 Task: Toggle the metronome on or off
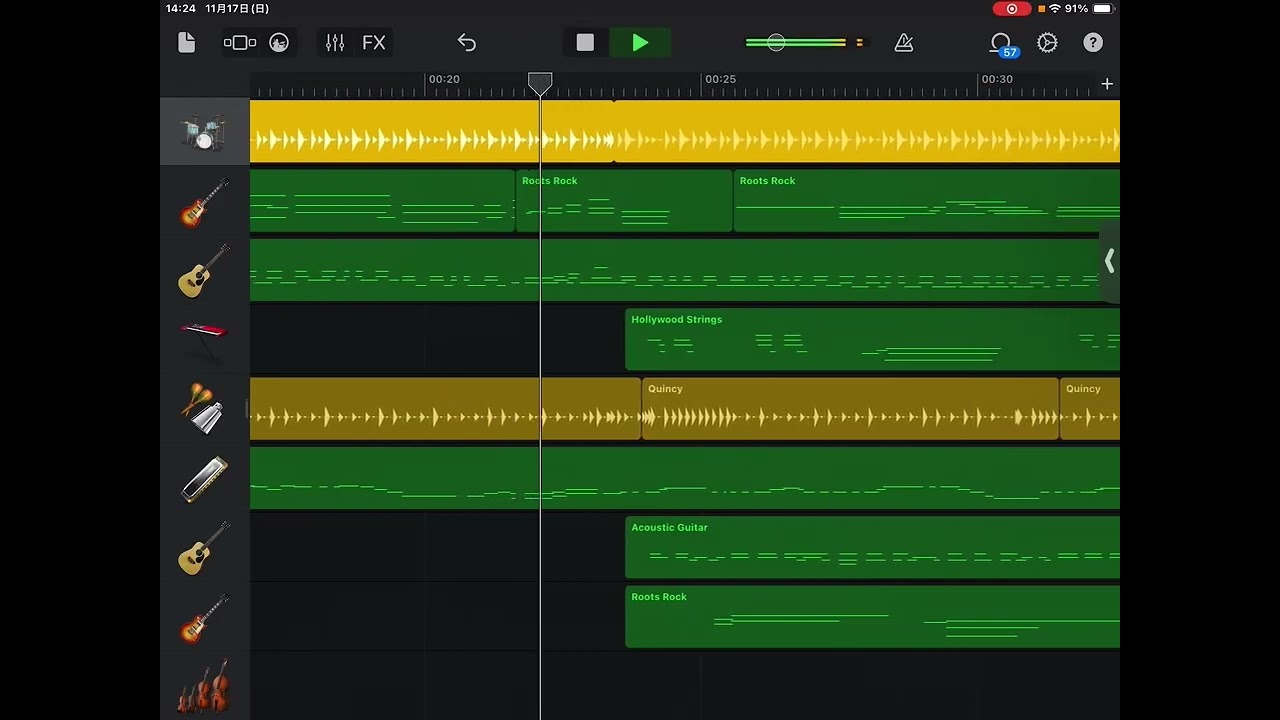click(904, 42)
